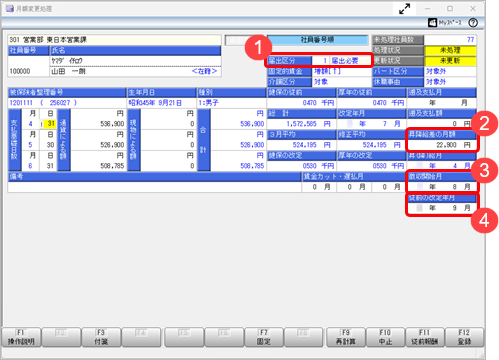Click the 3月平均 value 524,195 円
Screen dimensions: 499x360
point(301,145)
